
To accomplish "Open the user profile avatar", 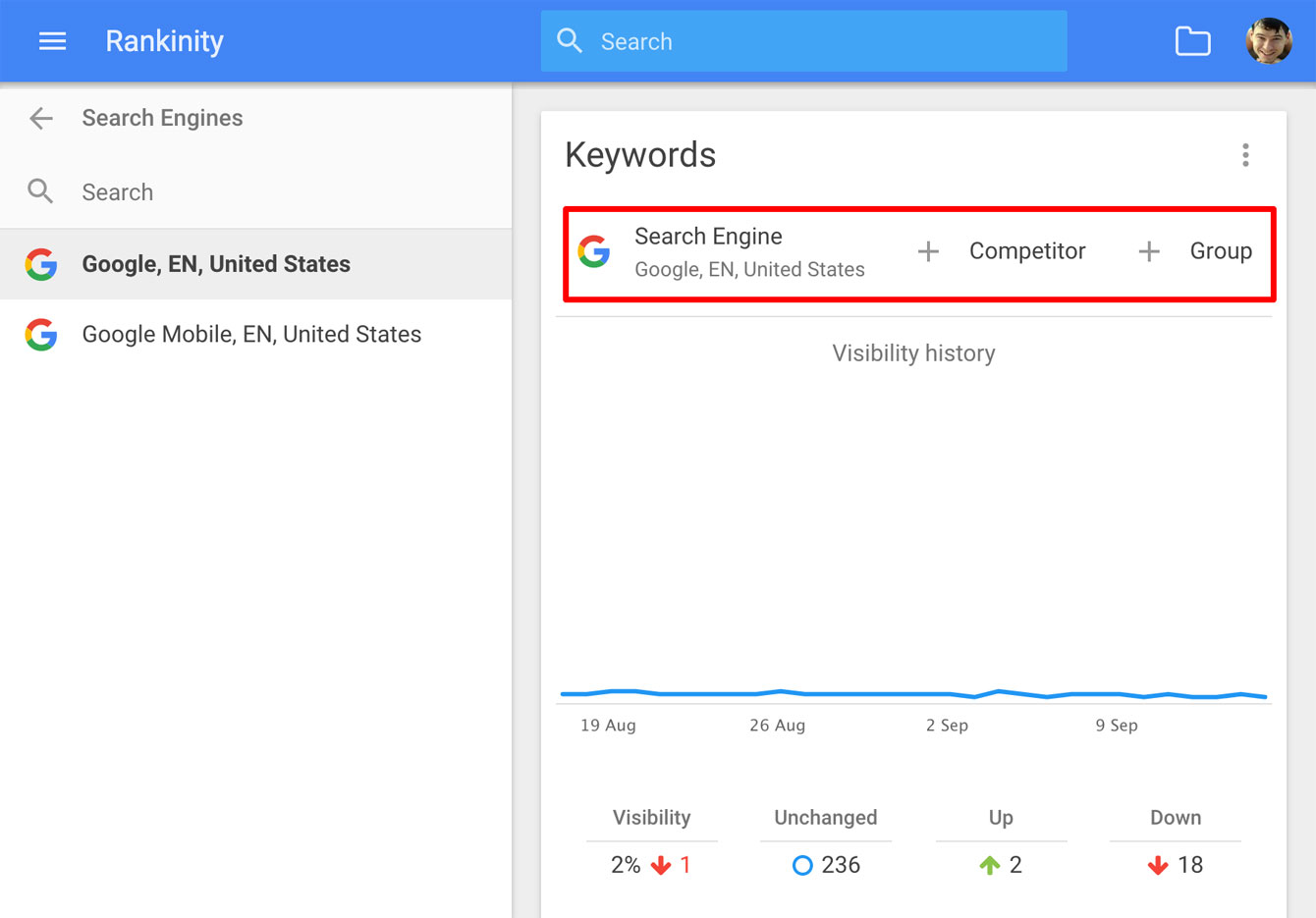I will 1269,41.
